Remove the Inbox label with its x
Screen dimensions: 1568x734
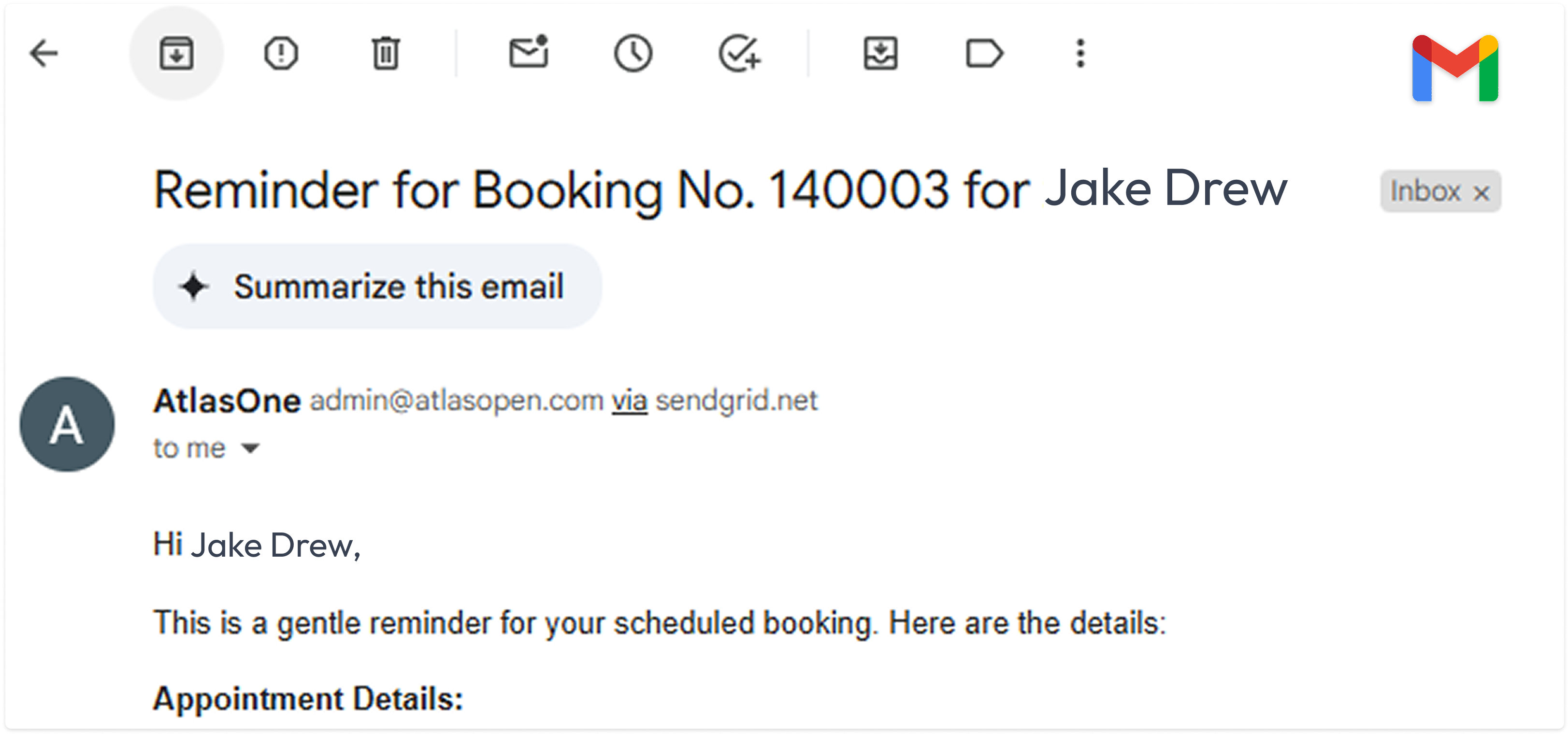tap(1482, 193)
